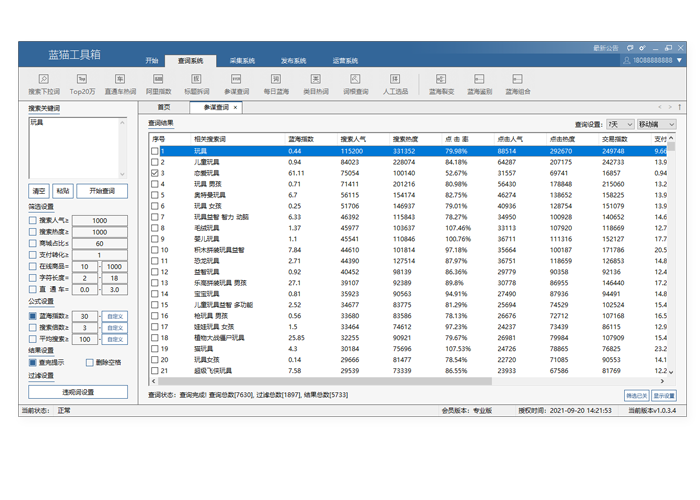Screen dimensions: 700x500
Task: Open the 蓝海组合 tool
Action: point(517,84)
